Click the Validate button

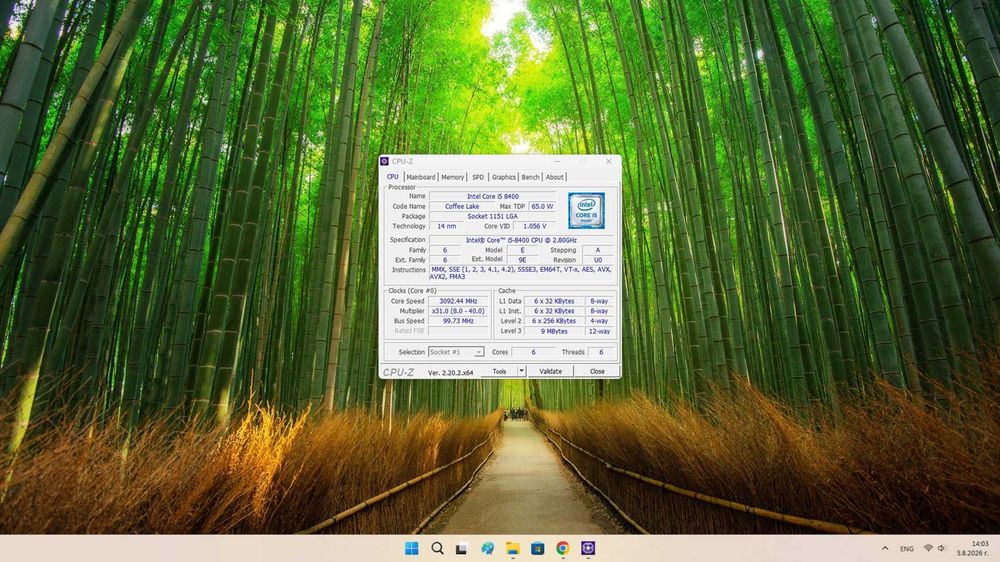tap(550, 371)
